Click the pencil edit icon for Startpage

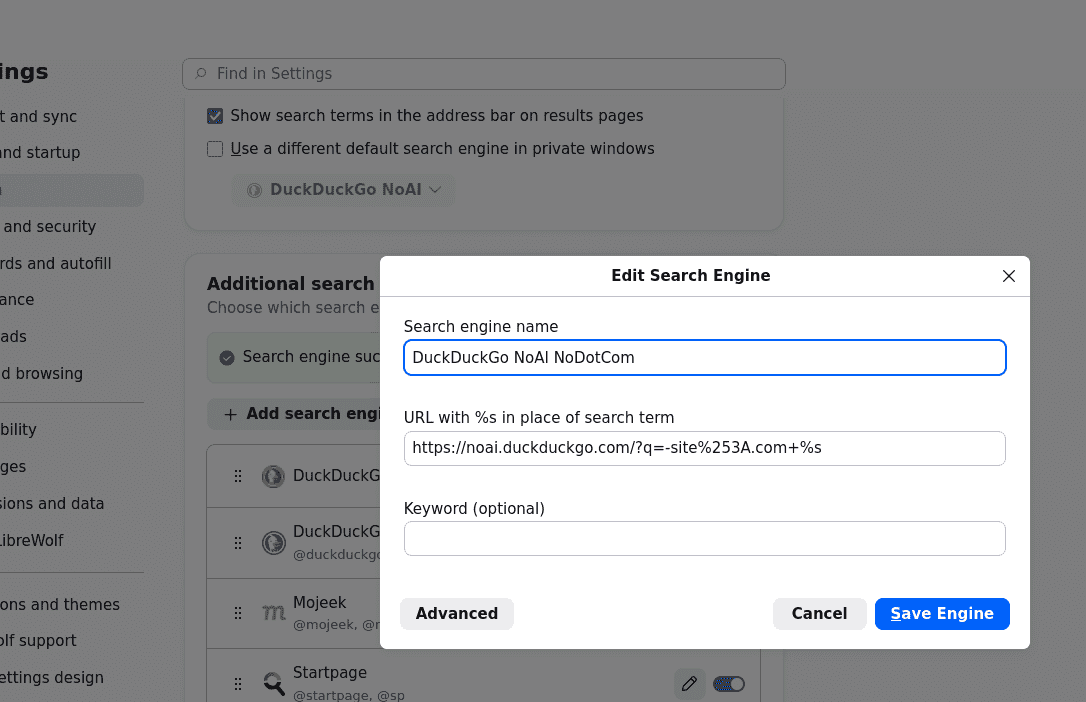[689, 684]
